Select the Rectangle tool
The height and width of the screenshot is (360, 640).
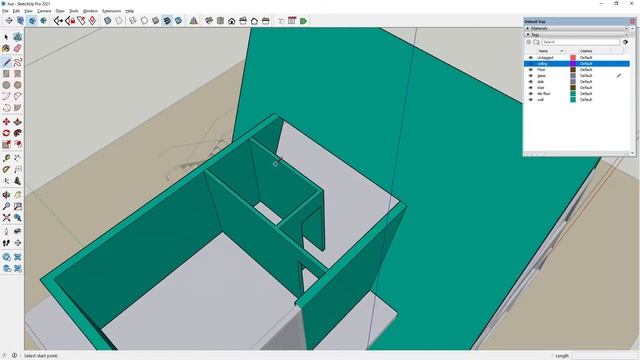6,74
